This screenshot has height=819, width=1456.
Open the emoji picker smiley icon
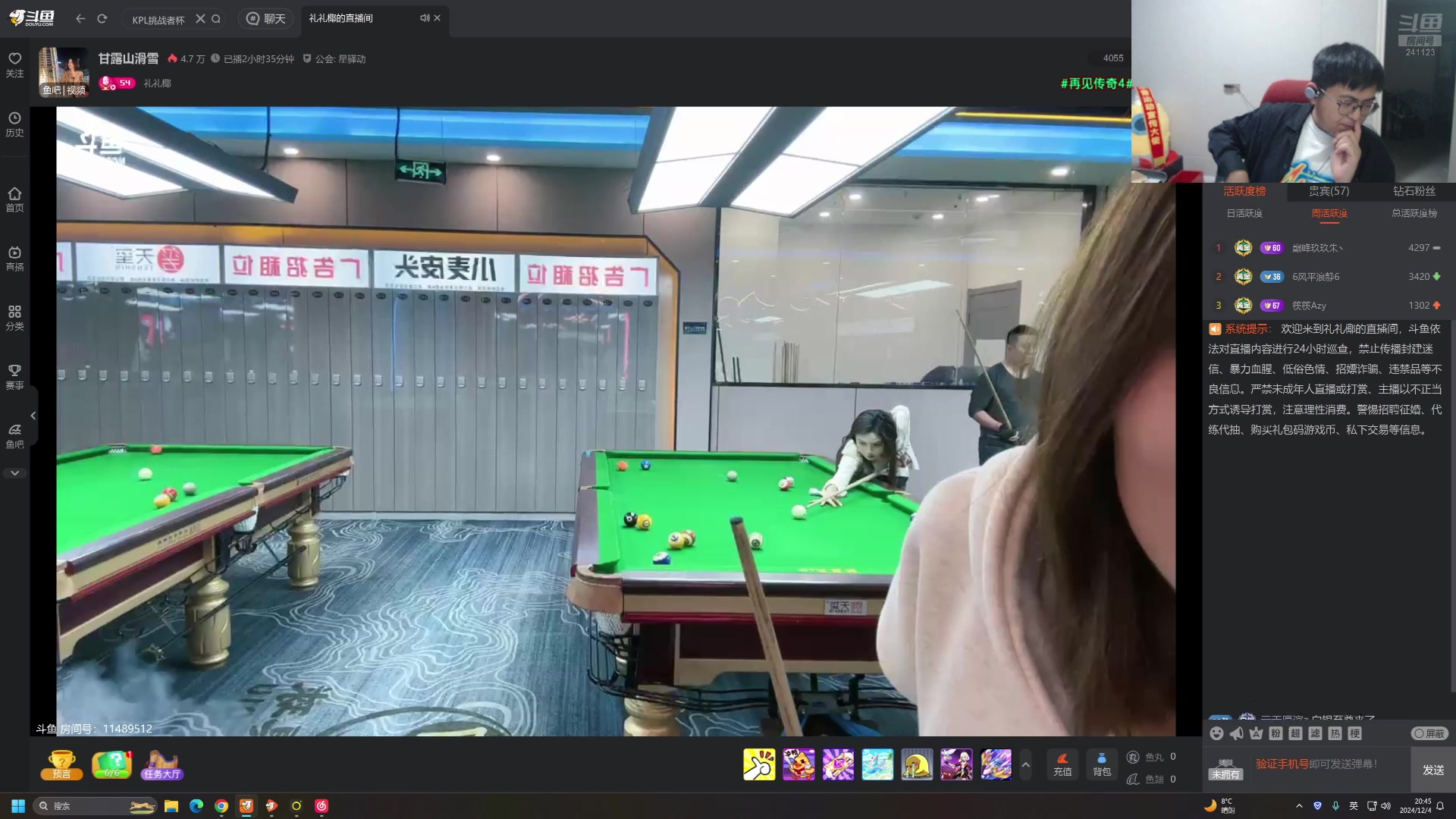(1216, 733)
